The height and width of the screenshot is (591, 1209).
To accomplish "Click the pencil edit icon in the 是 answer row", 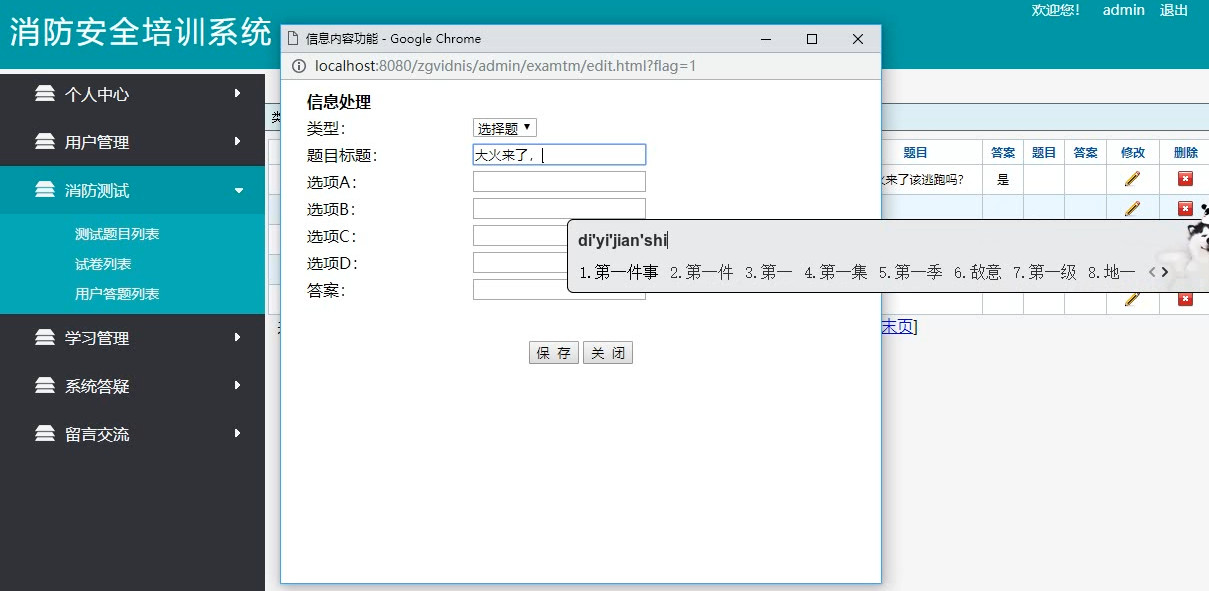I will 1132,179.
